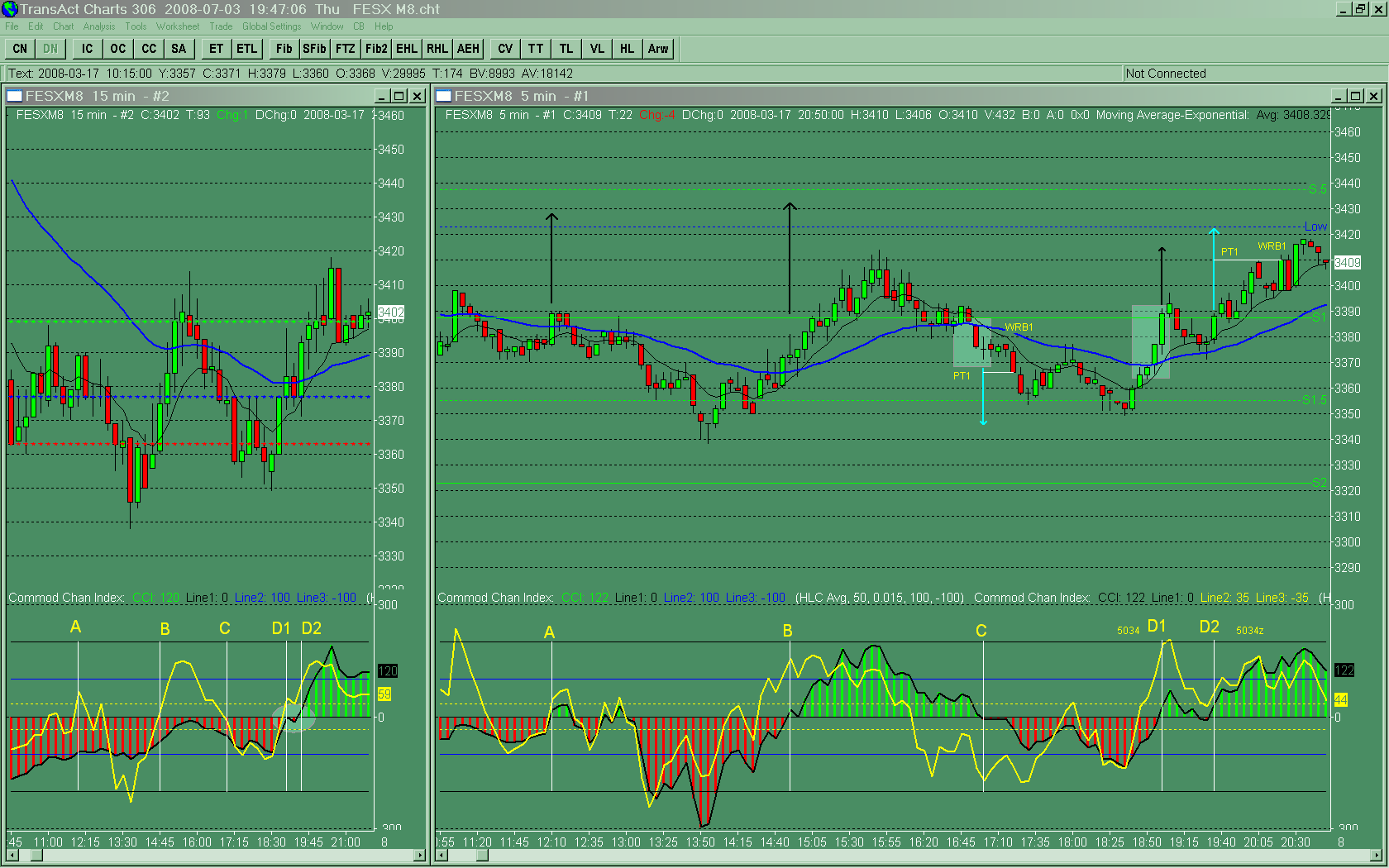Choose the FTZ tool button

click(x=345, y=49)
